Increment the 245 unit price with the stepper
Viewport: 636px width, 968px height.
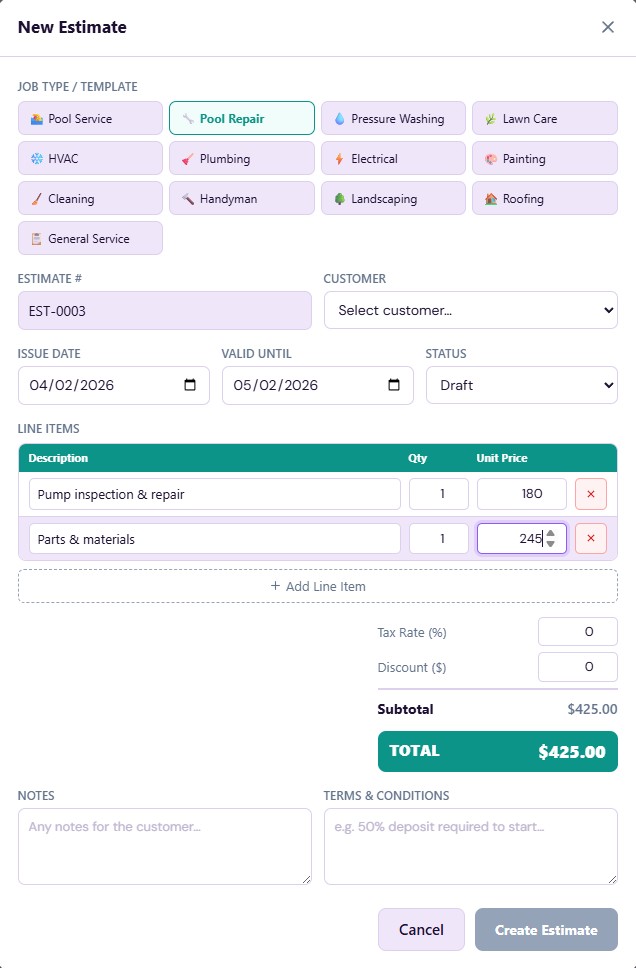pos(551,533)
